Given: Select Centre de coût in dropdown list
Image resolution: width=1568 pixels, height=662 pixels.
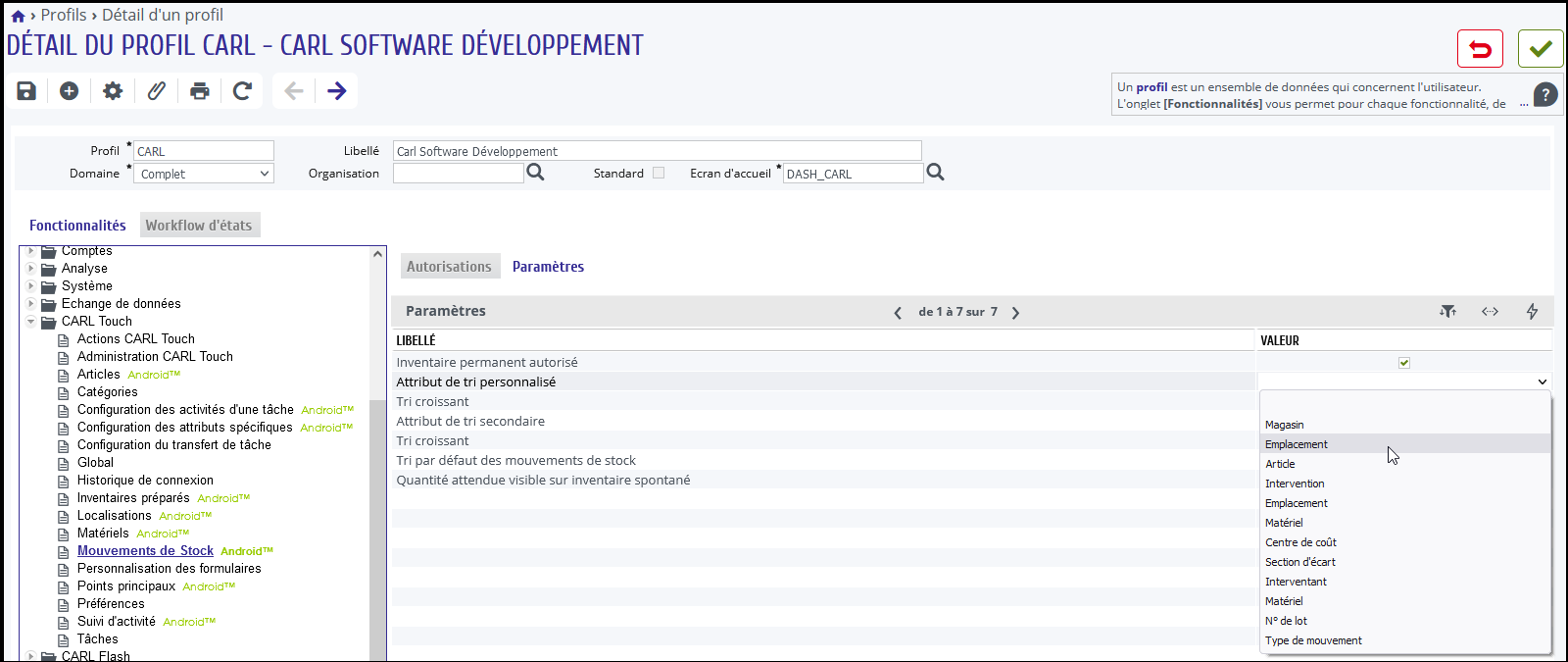Looking at the screenshot, I should click(1300, 542).
